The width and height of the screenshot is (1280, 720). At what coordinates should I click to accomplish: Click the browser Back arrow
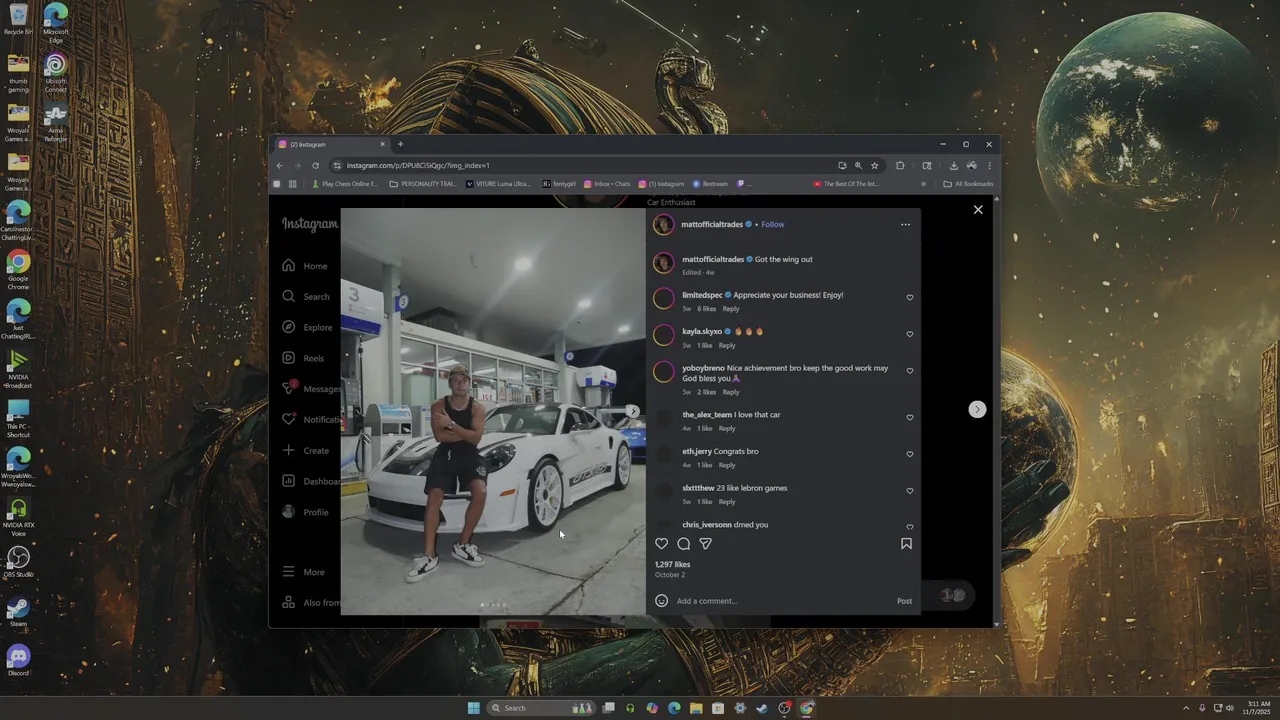click(280, 166)
